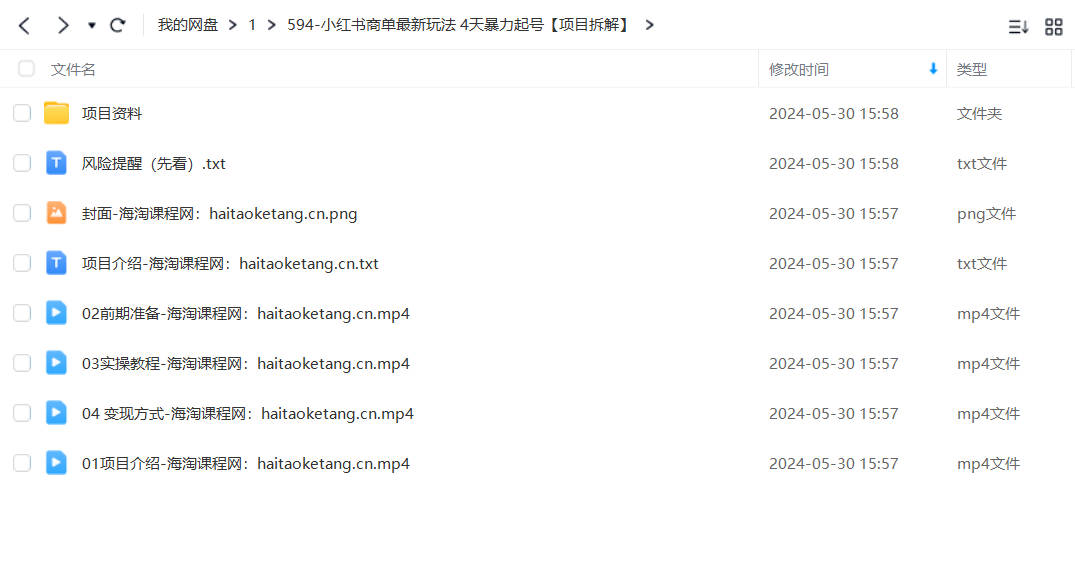Expand chevron after 我的网盘 breadcrumb

coord(233,25)
